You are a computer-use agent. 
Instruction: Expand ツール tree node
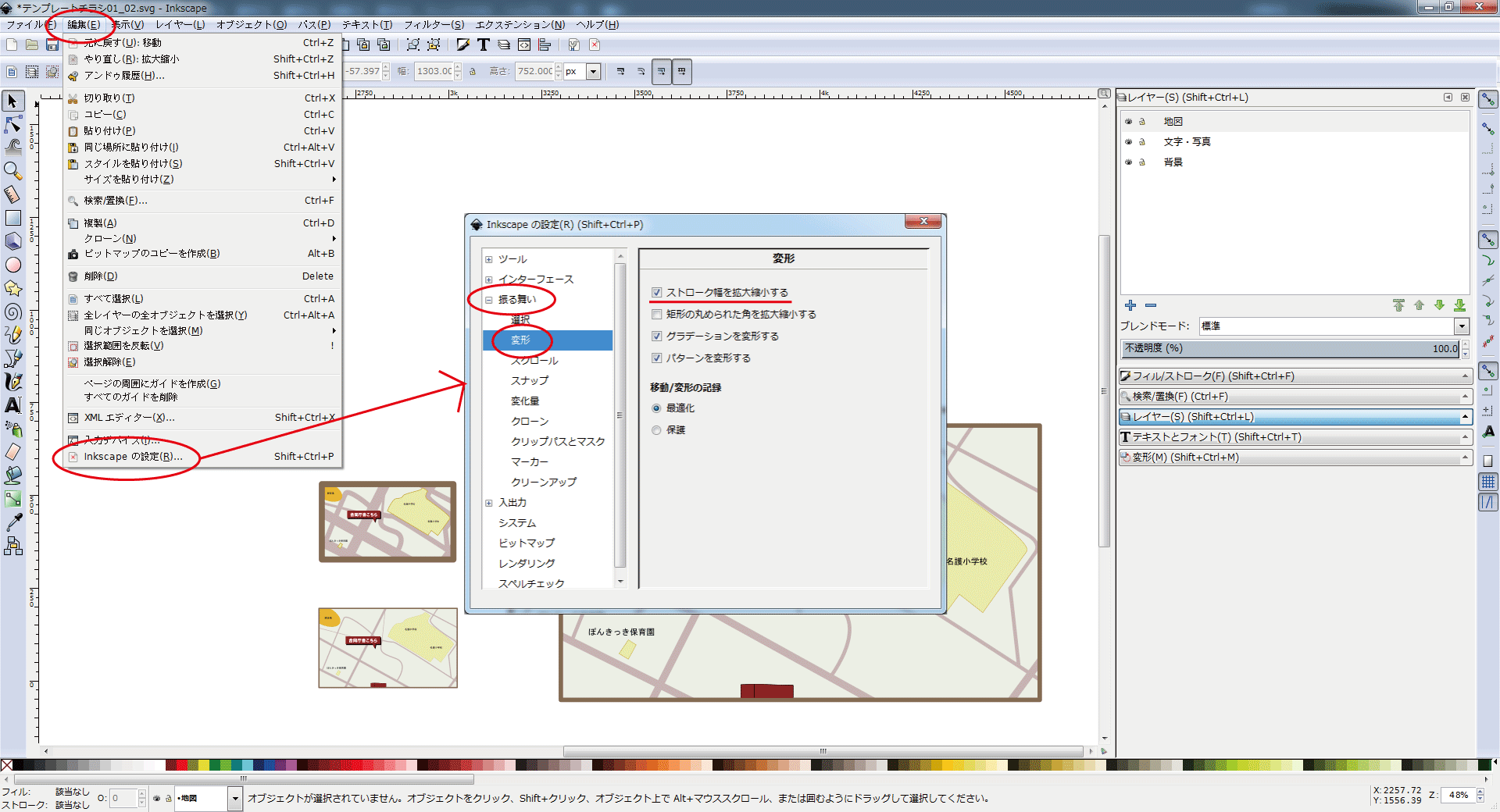point(489,260)
